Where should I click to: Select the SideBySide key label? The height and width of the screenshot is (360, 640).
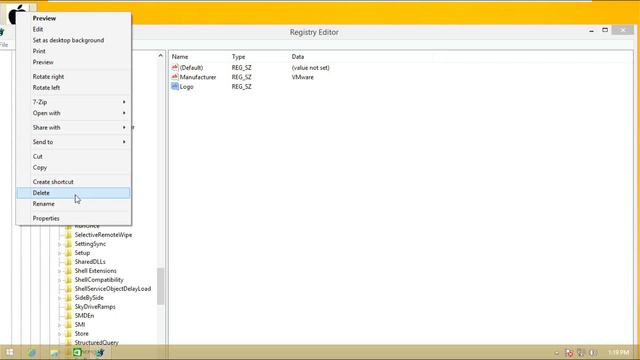(89, 298)
